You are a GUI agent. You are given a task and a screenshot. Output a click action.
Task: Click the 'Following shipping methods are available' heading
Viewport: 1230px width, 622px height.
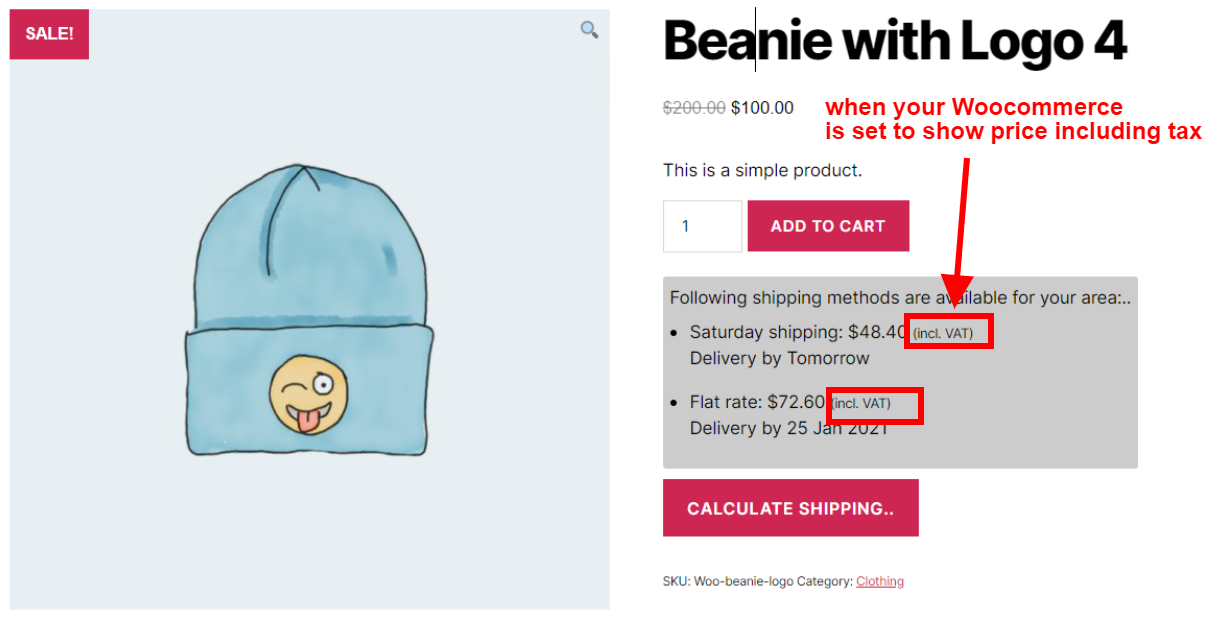pyautogui.click(x=900, y=297)
